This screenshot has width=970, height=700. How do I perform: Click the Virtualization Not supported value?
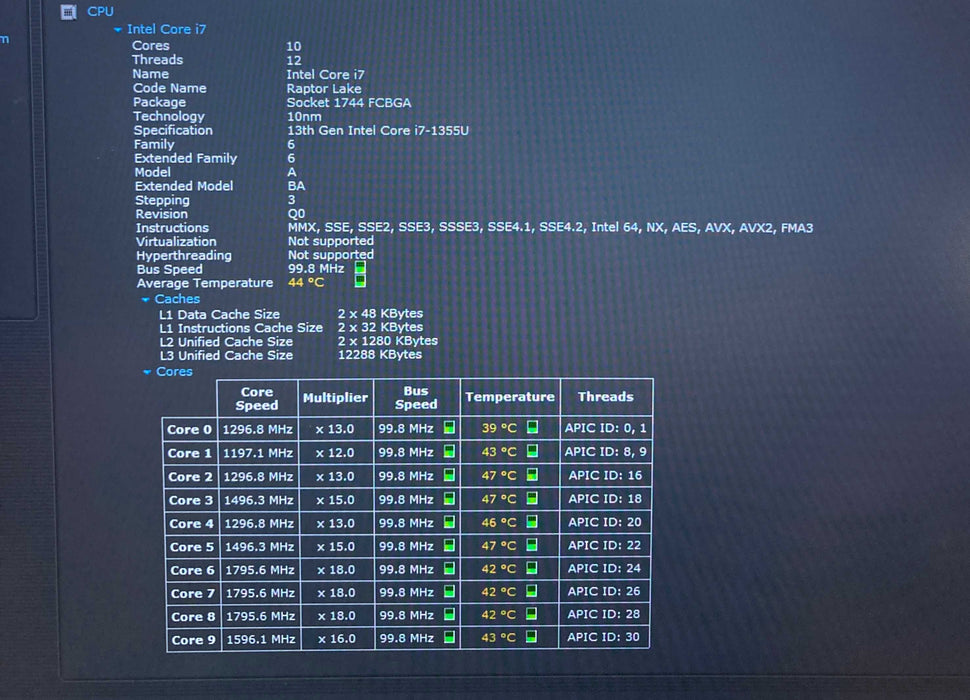[331, 241]
